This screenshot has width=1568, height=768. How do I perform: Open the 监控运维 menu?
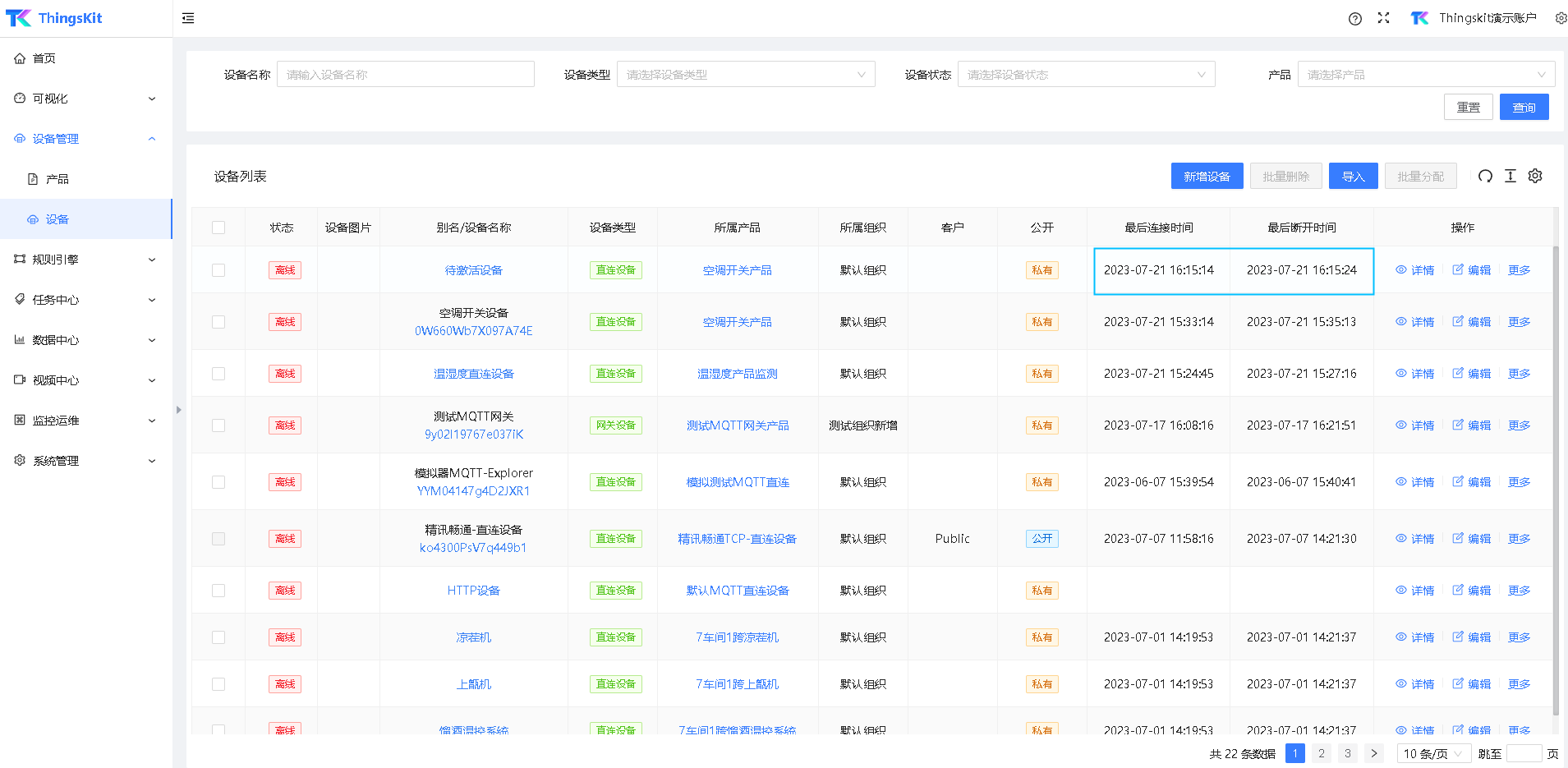pyautogui.click(x=86, y=421)
